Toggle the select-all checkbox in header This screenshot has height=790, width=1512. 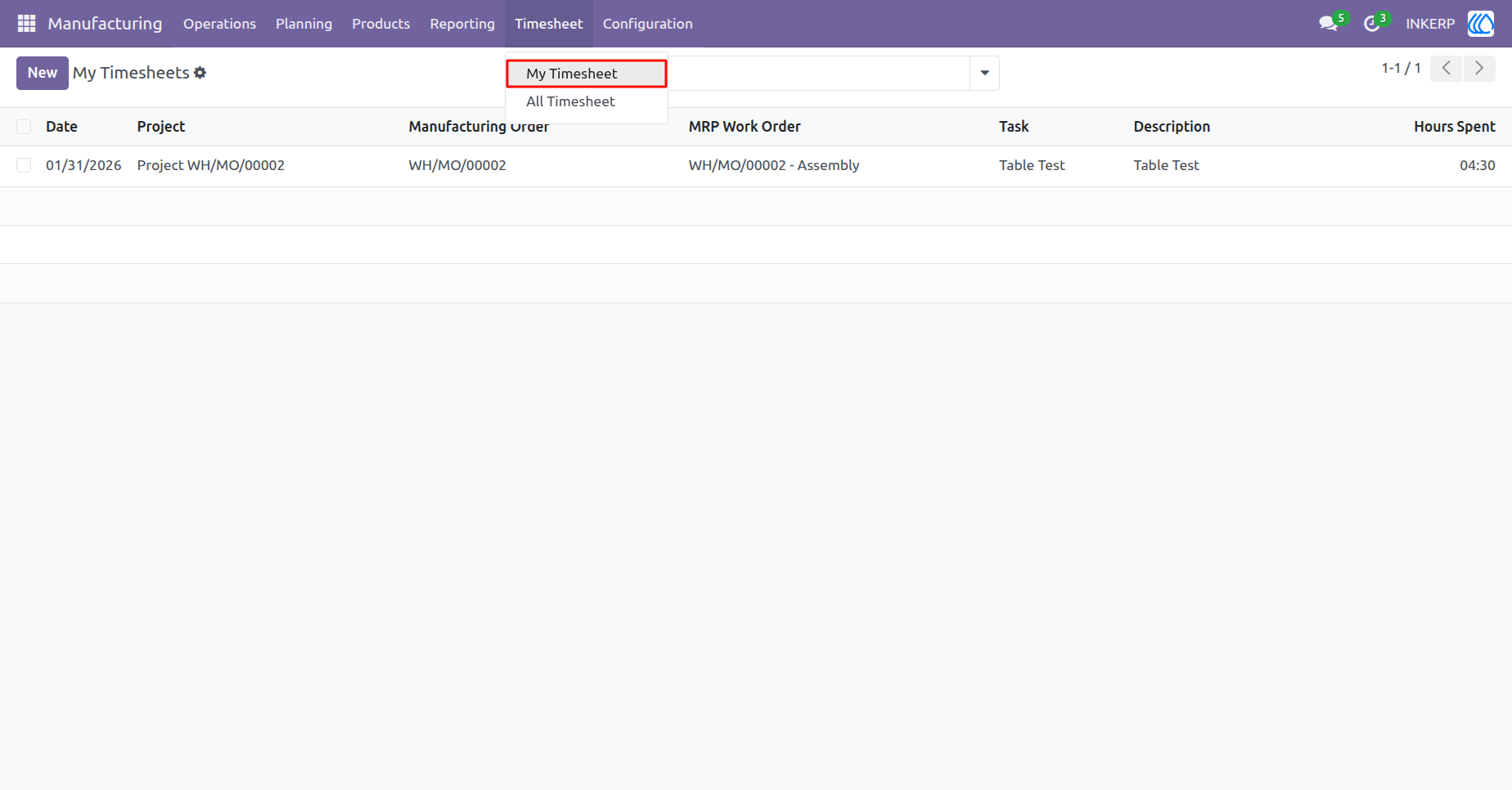tap(24, 127)
